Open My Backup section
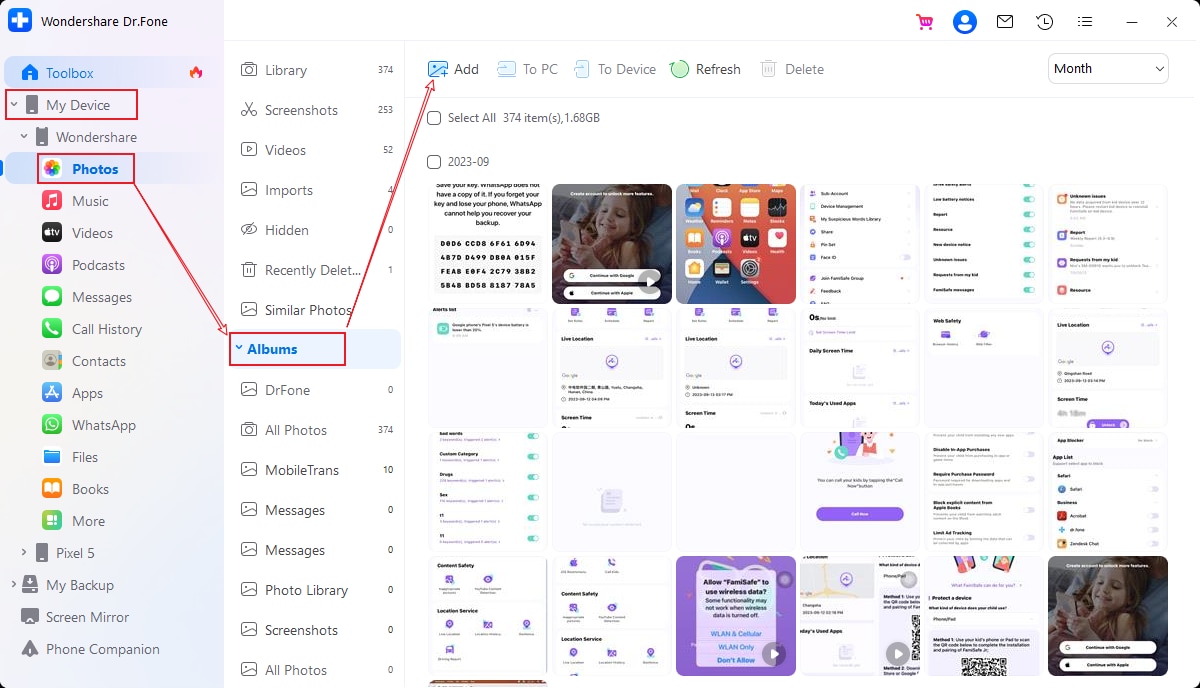Screen dimensions: 1200x688 tap(80, 585)
